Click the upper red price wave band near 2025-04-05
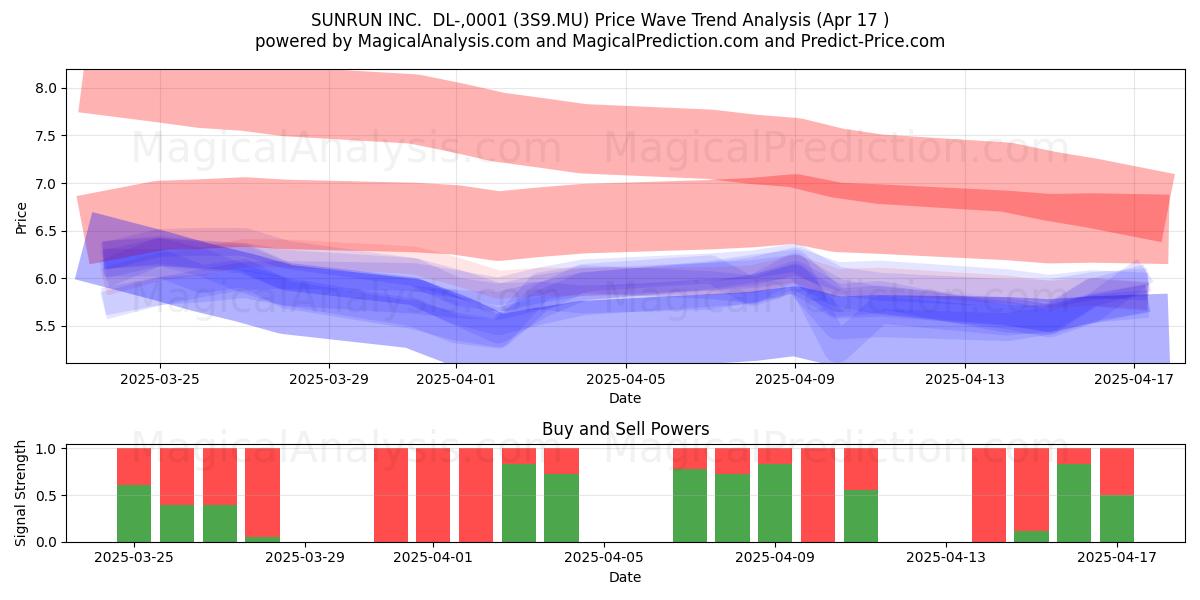The height and width of the screenshot is (600, 1200). pyautogui.click(x=626, y=140)
